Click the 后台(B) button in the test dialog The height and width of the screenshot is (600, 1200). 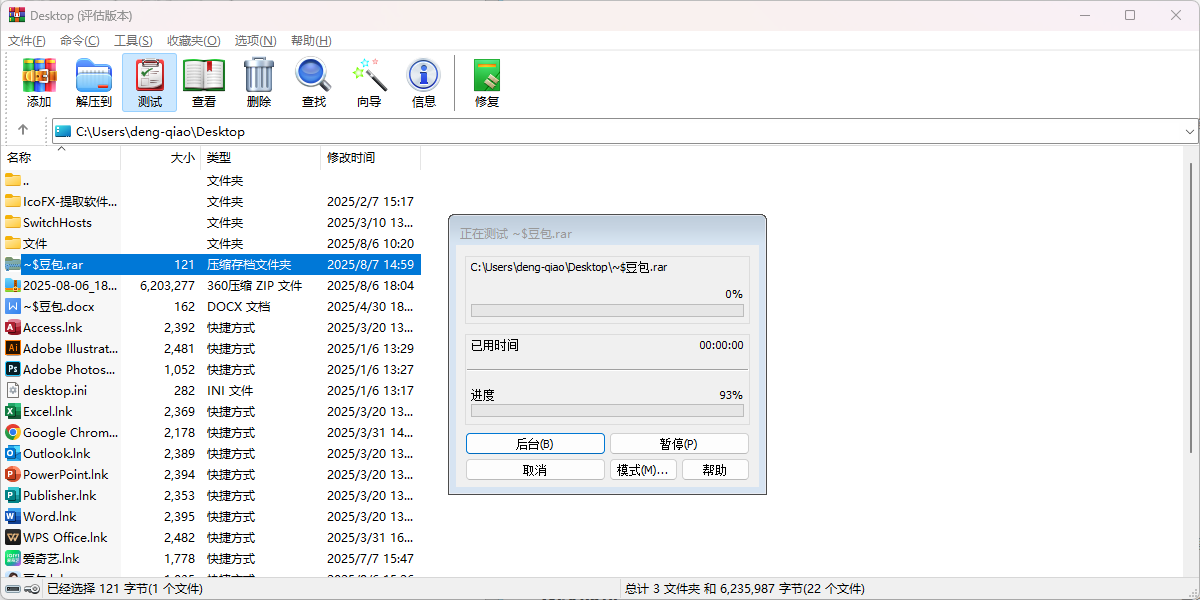tap(535, 443)
